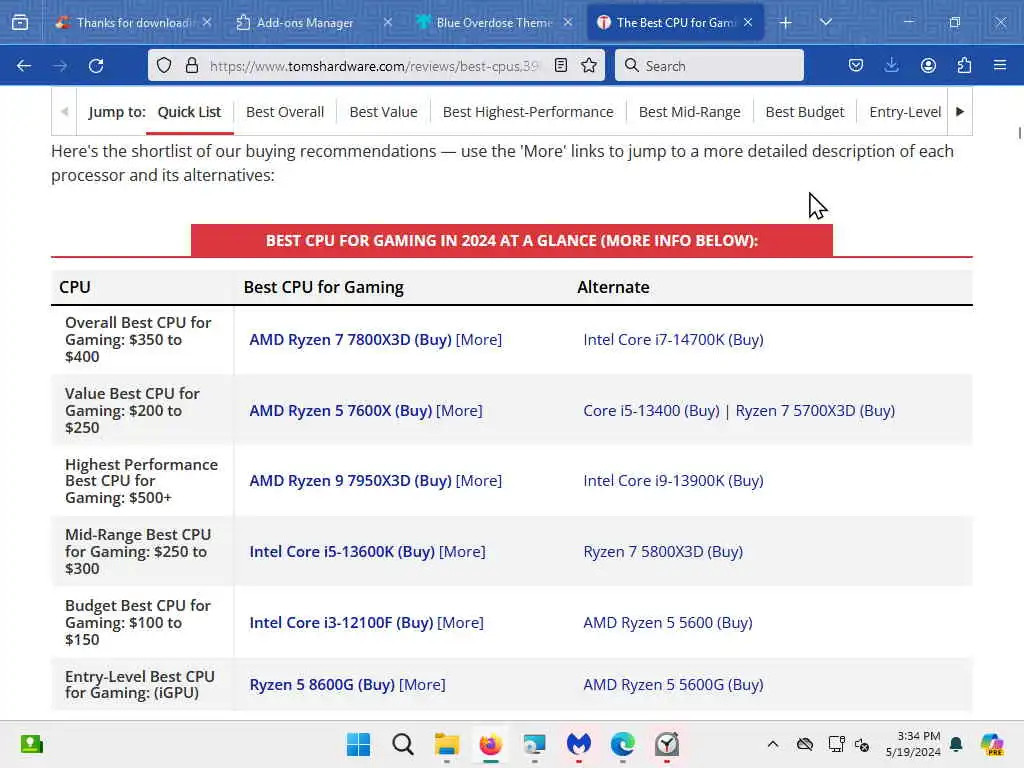This screenshot has width=1024, height=768.
Task: Switch to Add-ons Manager tab
Action: 305,23
